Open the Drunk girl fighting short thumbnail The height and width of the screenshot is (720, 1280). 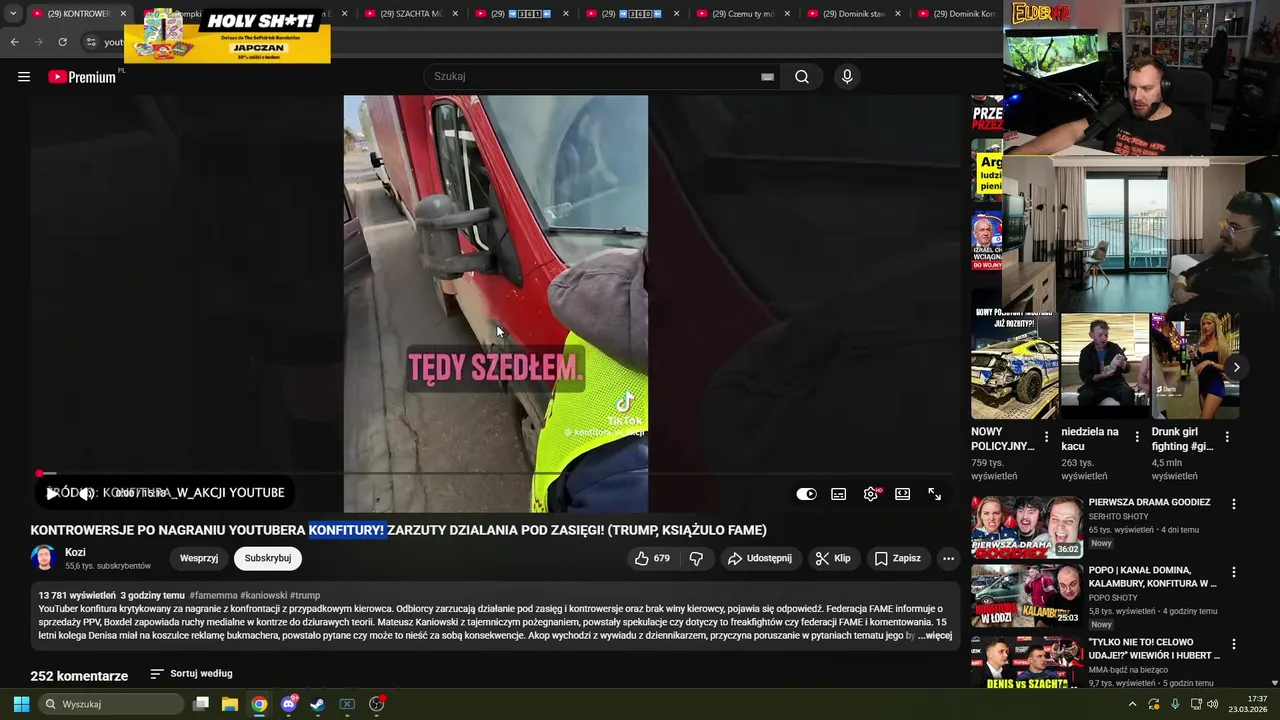pyautogui.click(x=1195, y=366)
